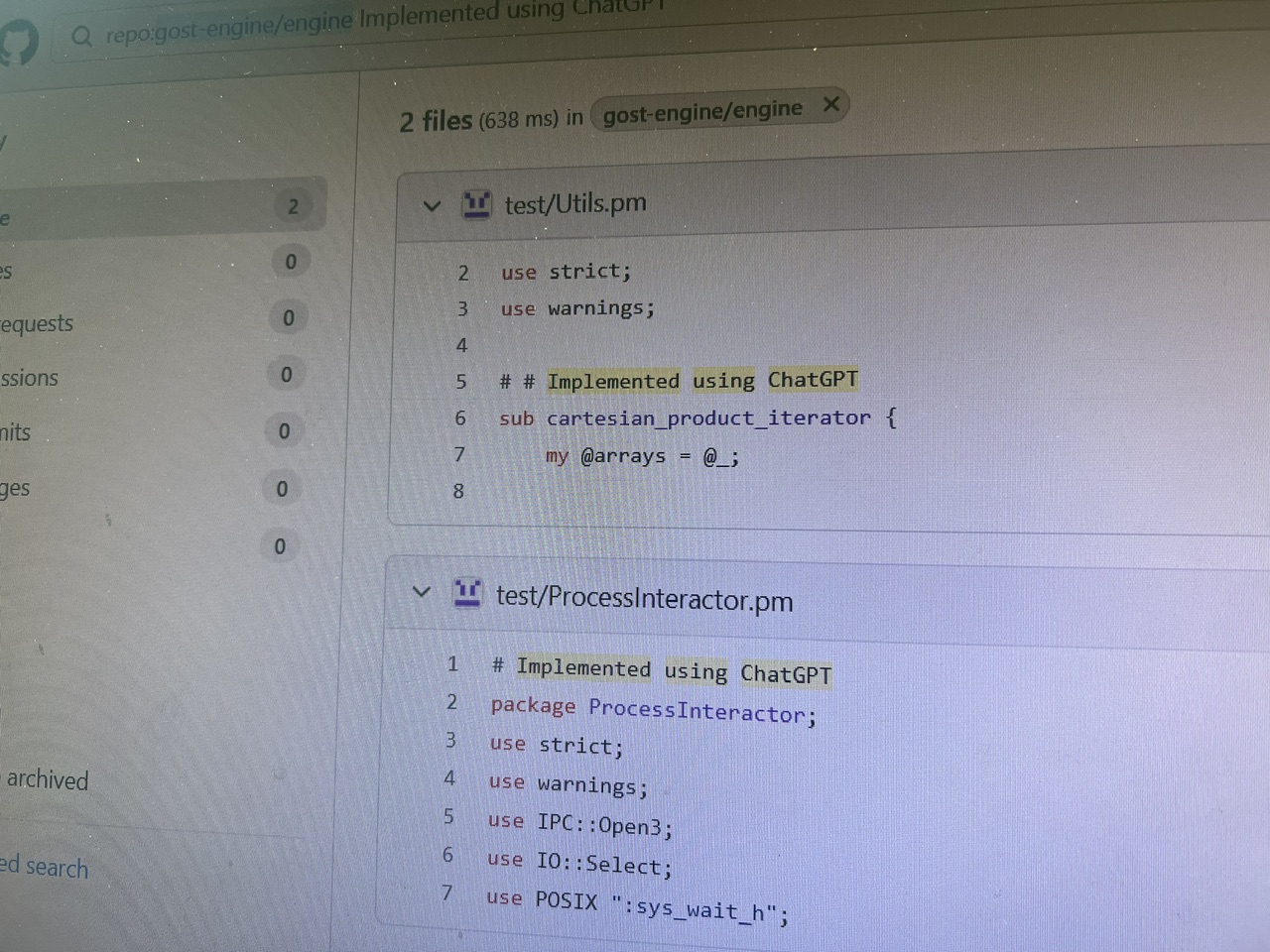Open the Advanced search link
This screenshot has height=952, width=1270.
click(45, 867)
